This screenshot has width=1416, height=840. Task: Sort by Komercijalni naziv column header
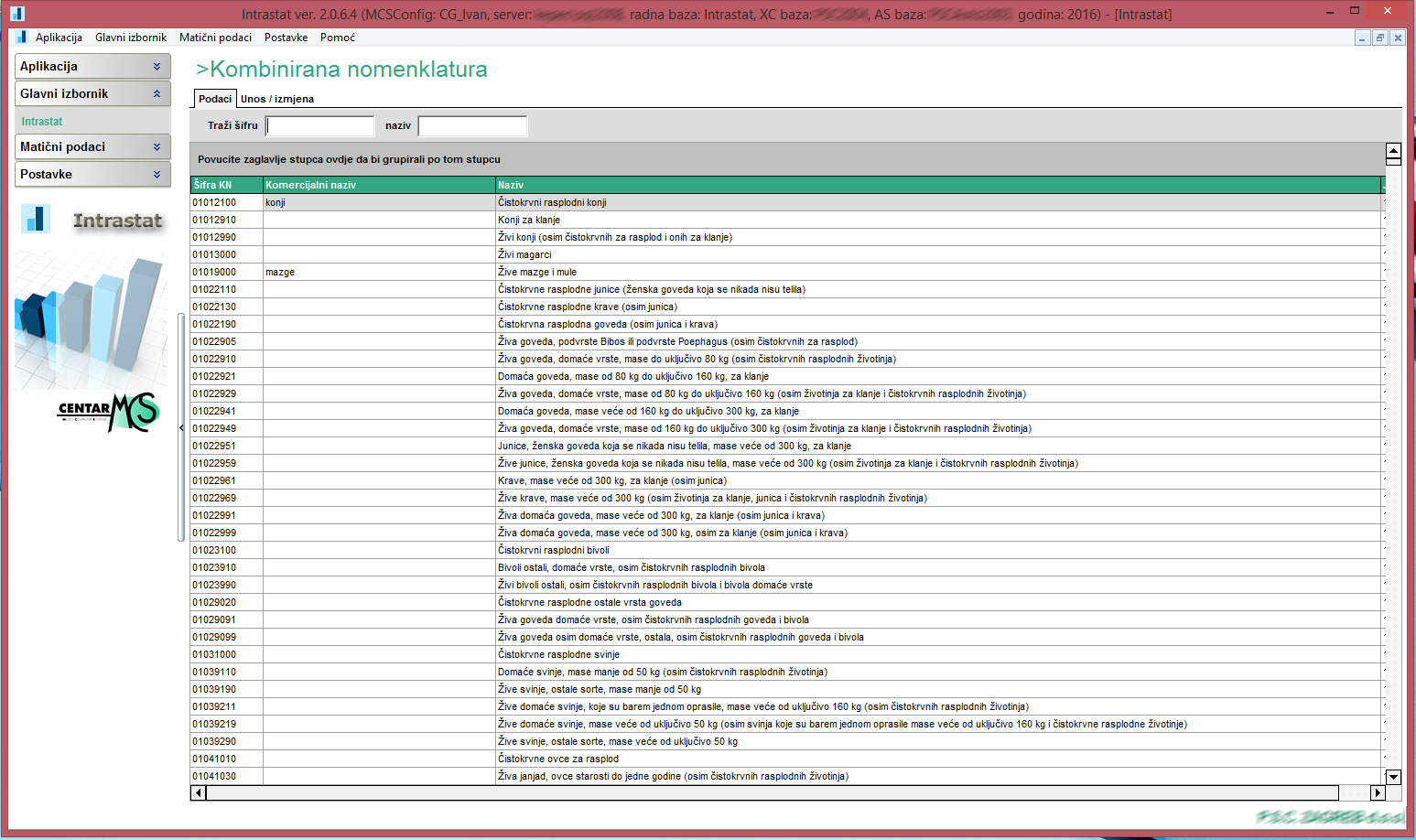point(379,185)
